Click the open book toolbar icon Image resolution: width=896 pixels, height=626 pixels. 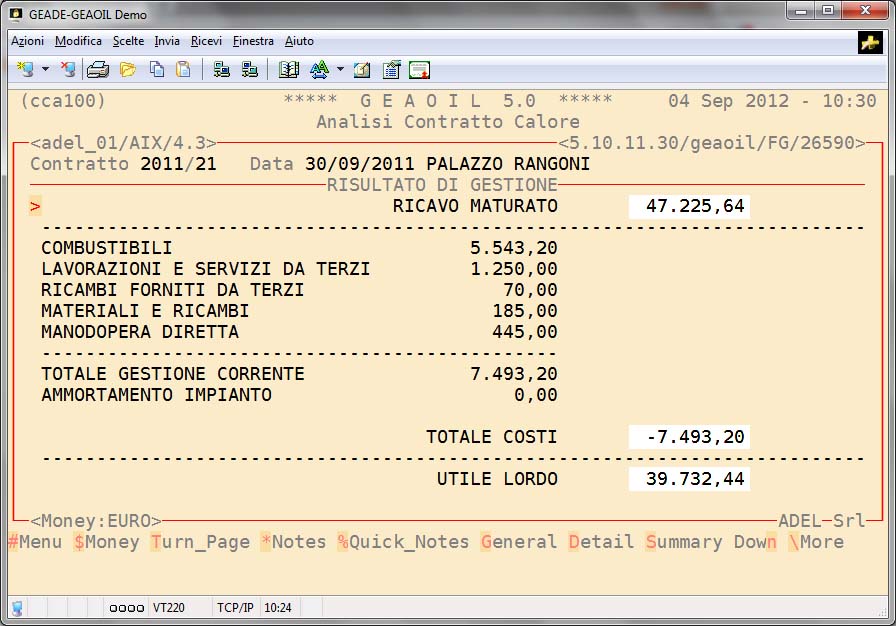pyautogui.click(x=289, y=70)
